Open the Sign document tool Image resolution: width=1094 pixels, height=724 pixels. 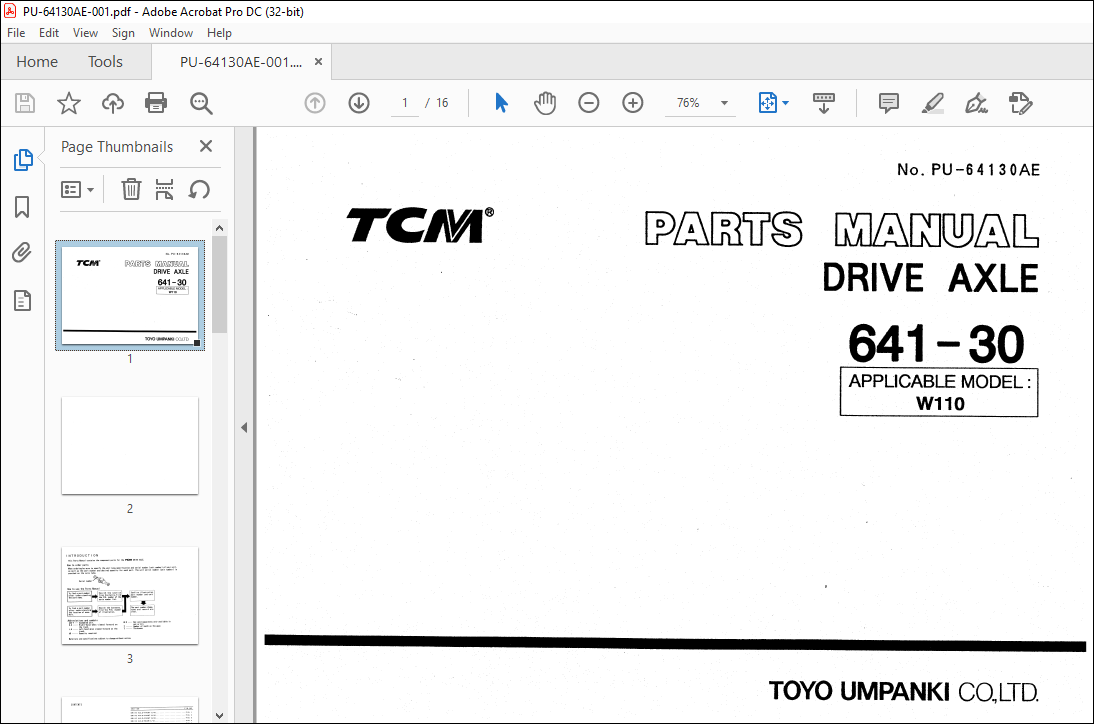[x=976, y=103]
